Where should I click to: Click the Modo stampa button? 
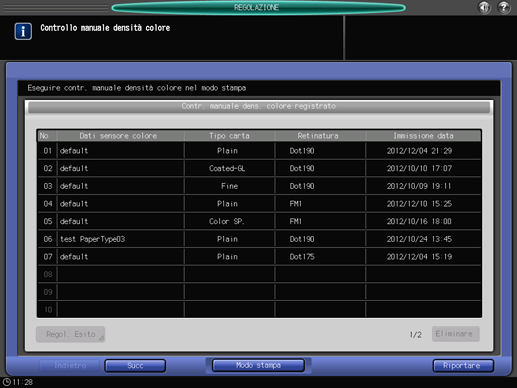click(258, 365)
